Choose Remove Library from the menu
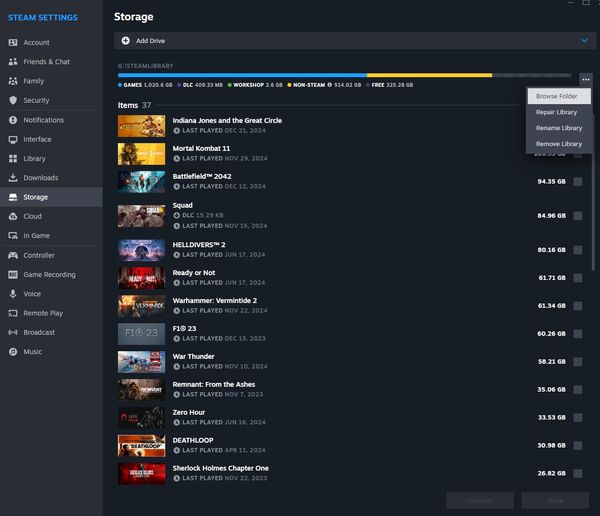This screenshot has height=516, width=600. point(559,144)
